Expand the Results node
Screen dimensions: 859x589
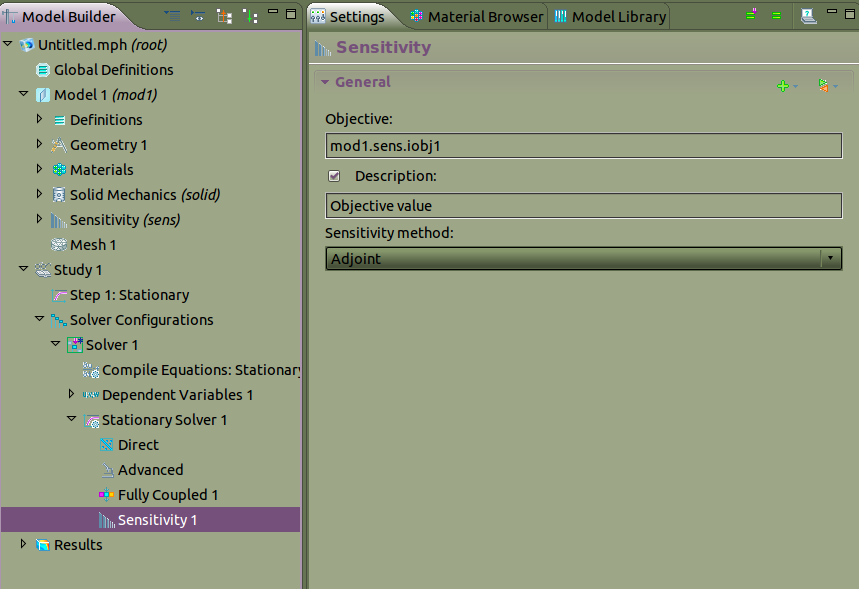[x=24, y=544]
